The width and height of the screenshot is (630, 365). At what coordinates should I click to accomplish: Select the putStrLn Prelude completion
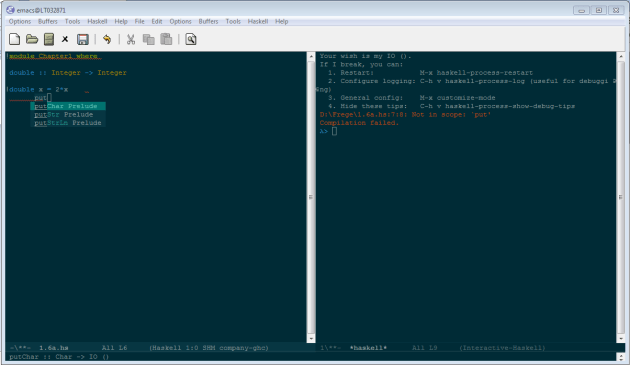(68, 123)
